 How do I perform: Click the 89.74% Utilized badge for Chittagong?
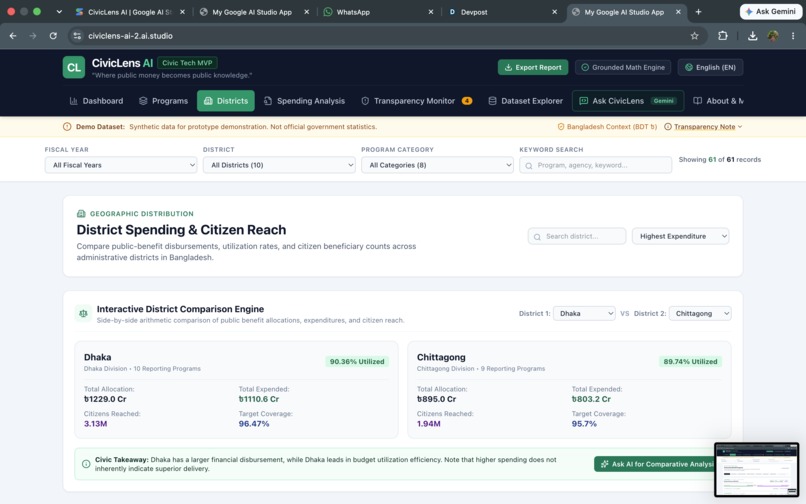coord(690,362)
